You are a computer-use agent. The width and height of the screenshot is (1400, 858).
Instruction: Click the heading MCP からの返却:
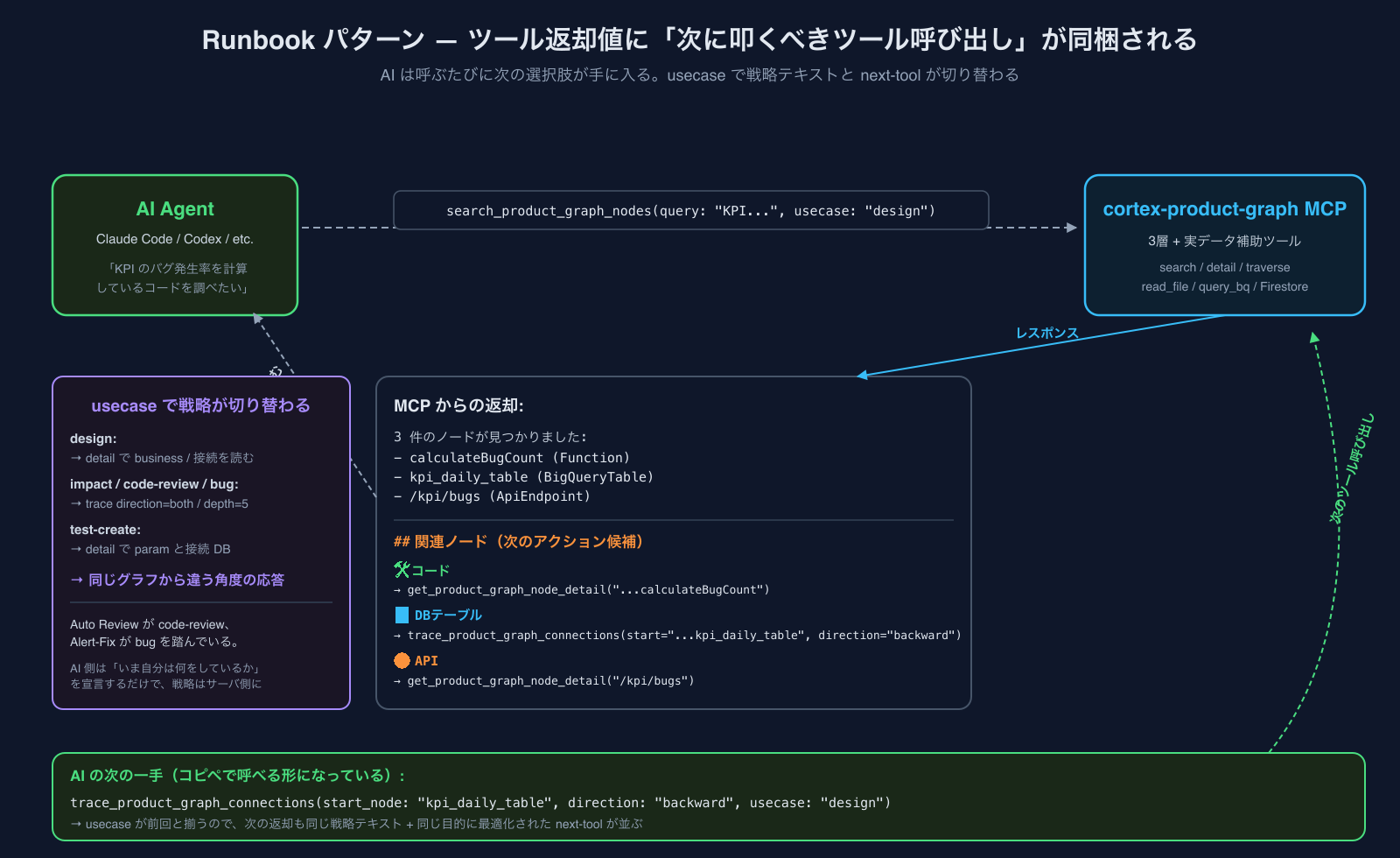[458, 405]
